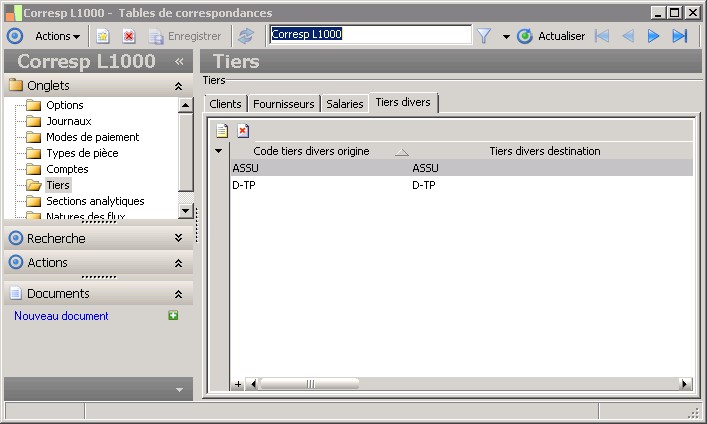
Task: Click the delete record toolbar icon
Action: [129, 36]
